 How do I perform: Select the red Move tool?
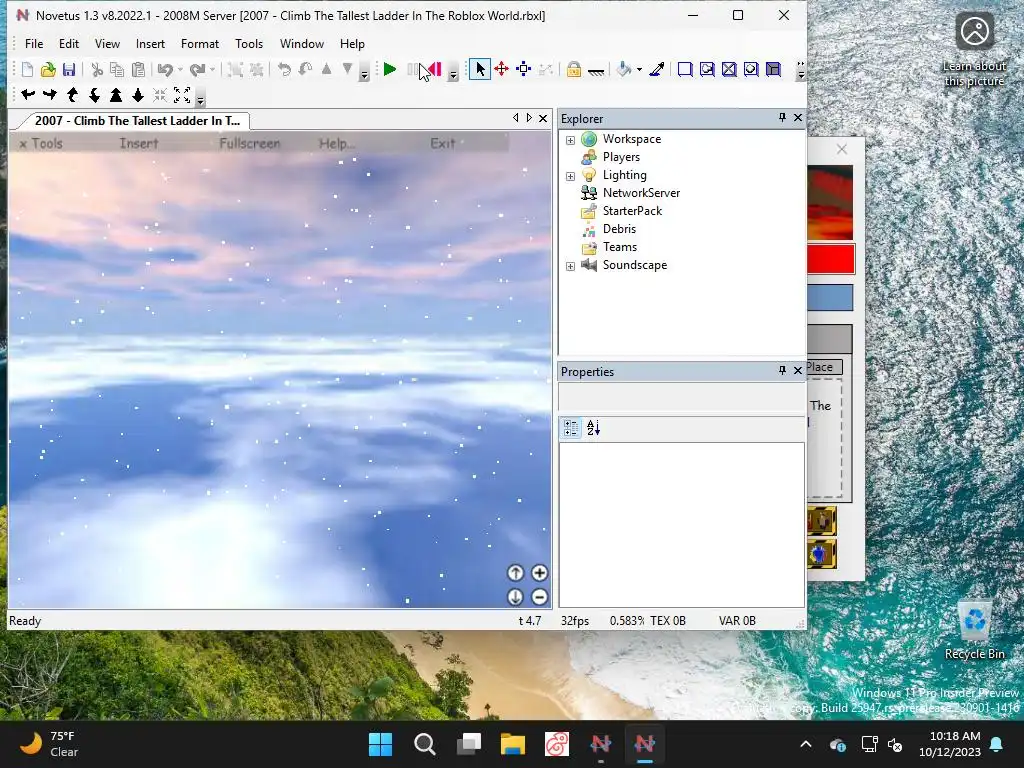click(x=502, y=69)
